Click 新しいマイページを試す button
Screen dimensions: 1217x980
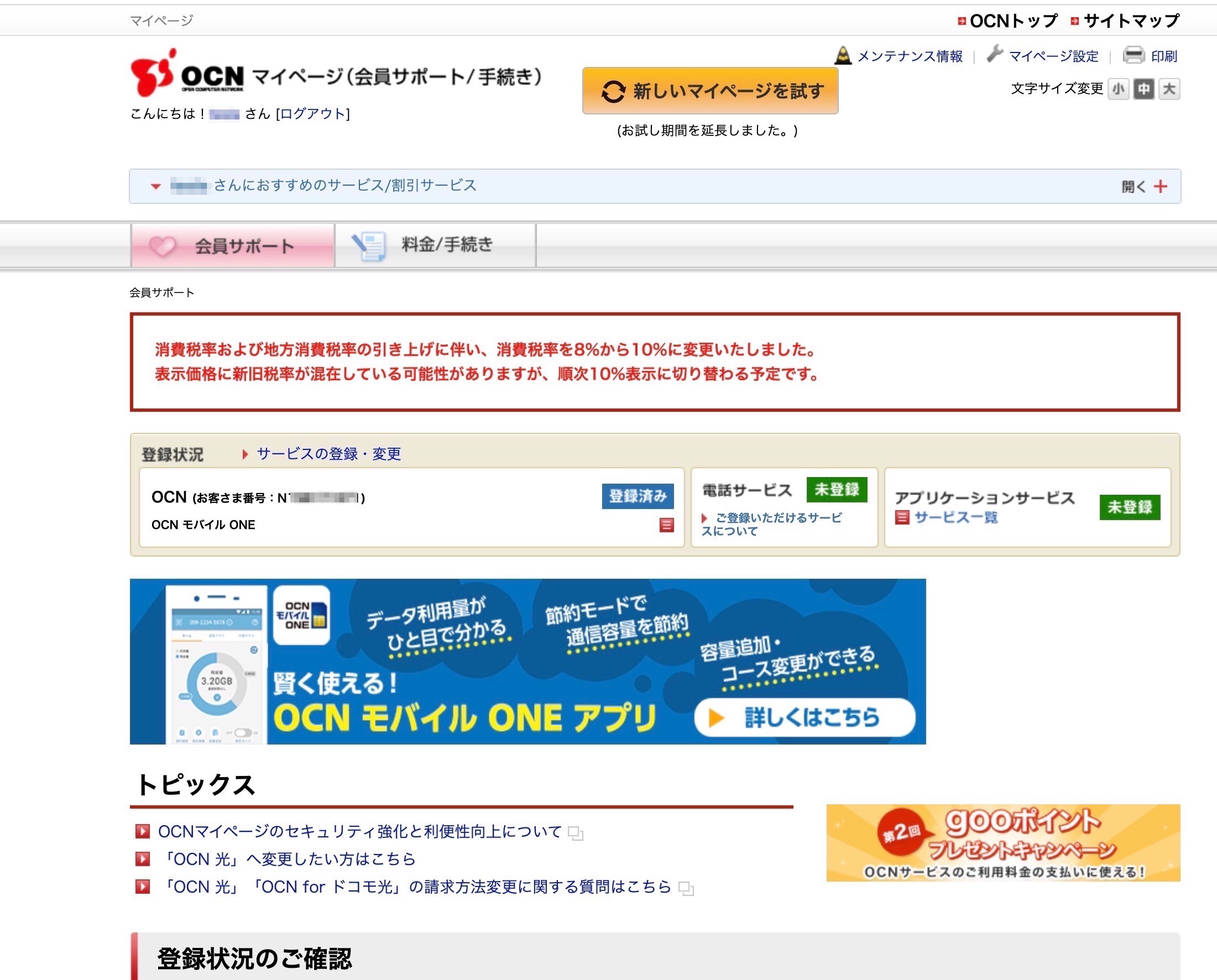point(710,91)
